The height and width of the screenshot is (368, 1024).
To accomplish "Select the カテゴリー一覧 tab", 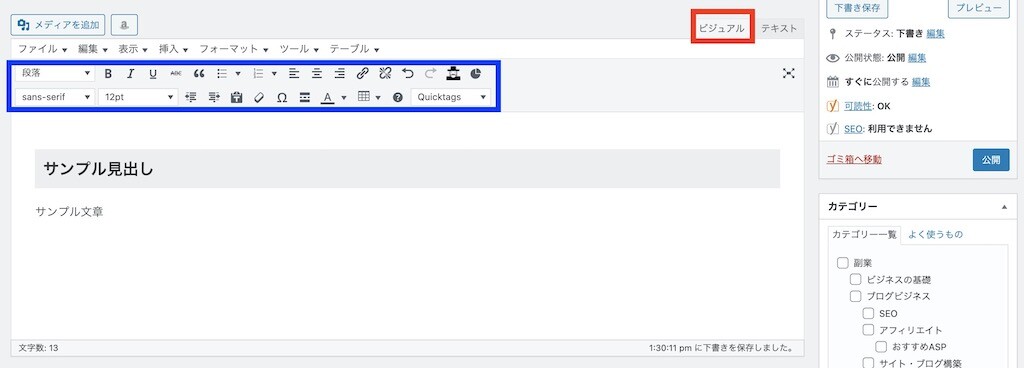I will click(863, 235).
